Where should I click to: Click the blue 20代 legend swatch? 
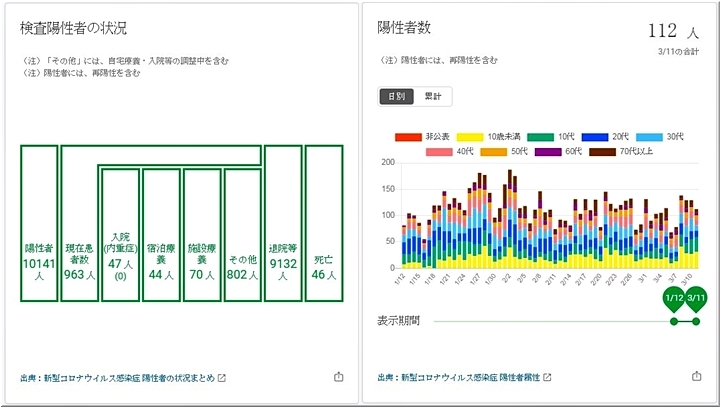(594, 136)
